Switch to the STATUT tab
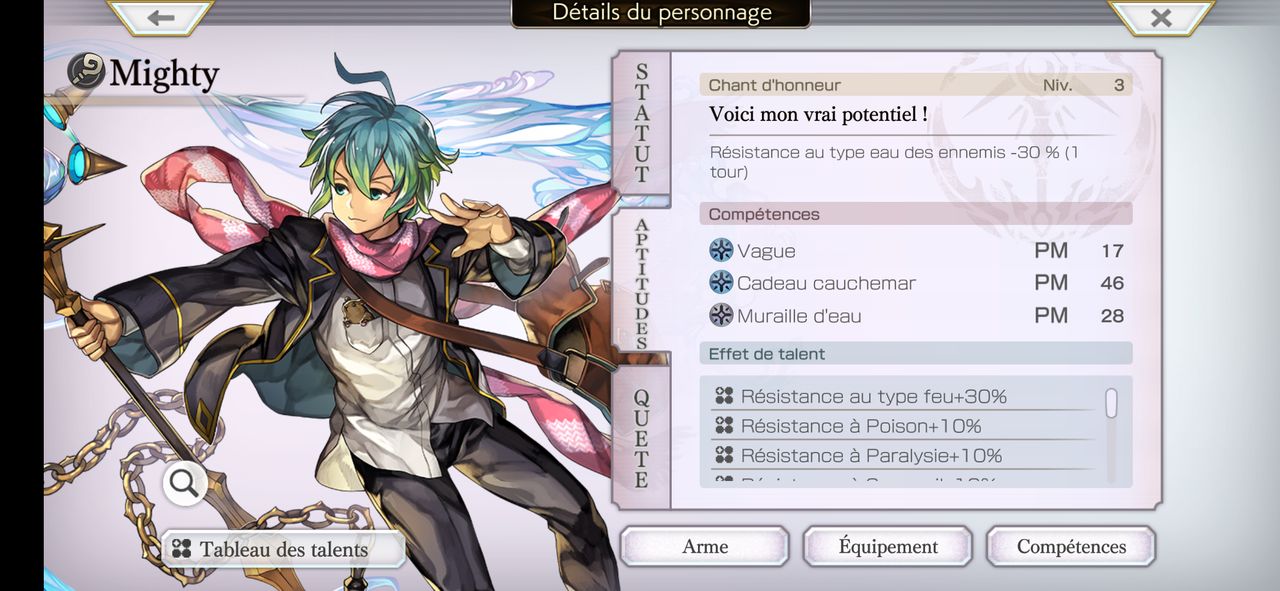 641,124
